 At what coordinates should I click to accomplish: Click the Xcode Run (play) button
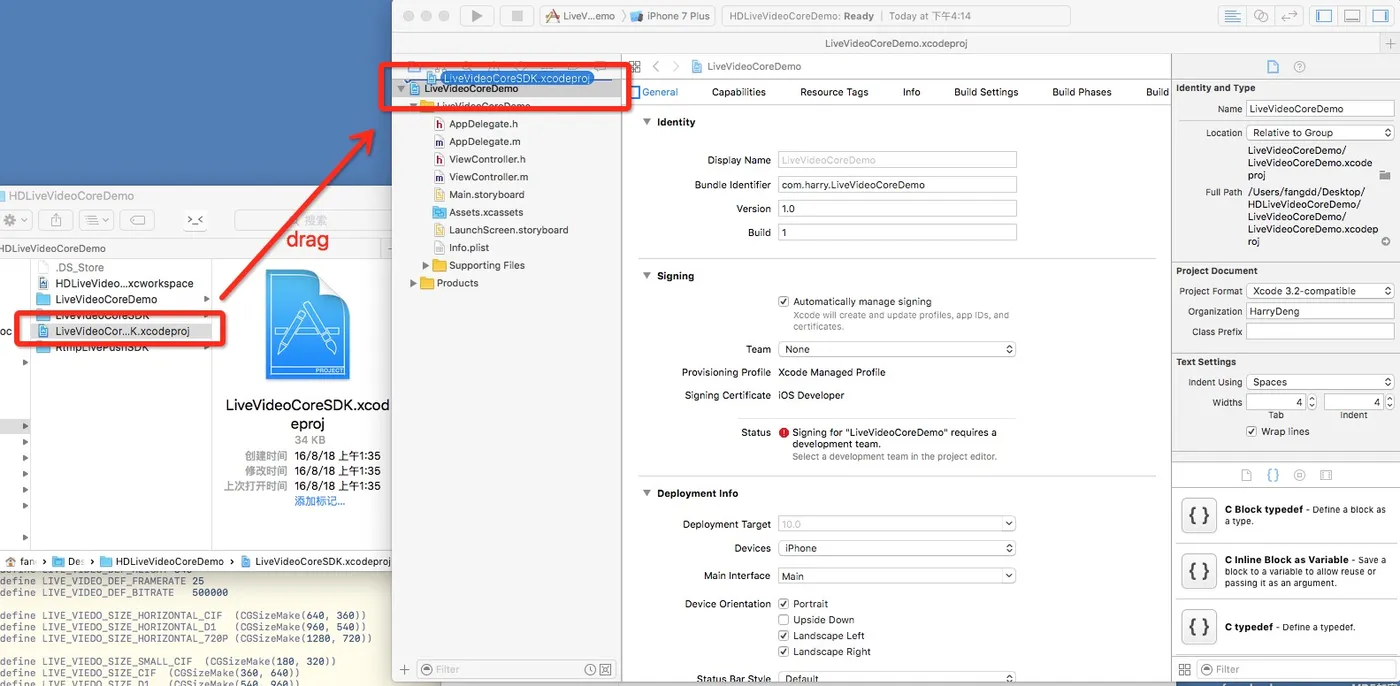[477, 16]
